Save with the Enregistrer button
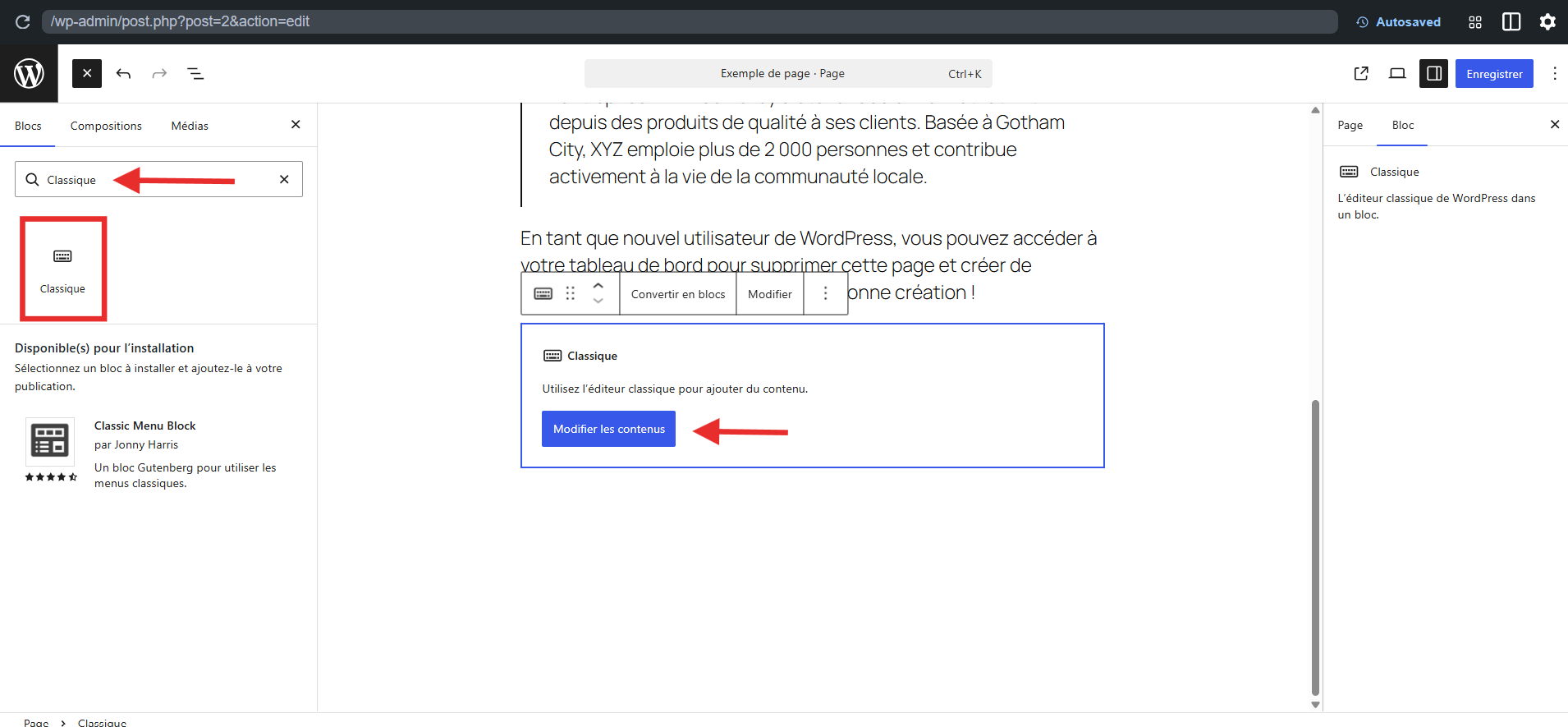This screenshot has width=1568, height=727. click(x=1494, y=74)
